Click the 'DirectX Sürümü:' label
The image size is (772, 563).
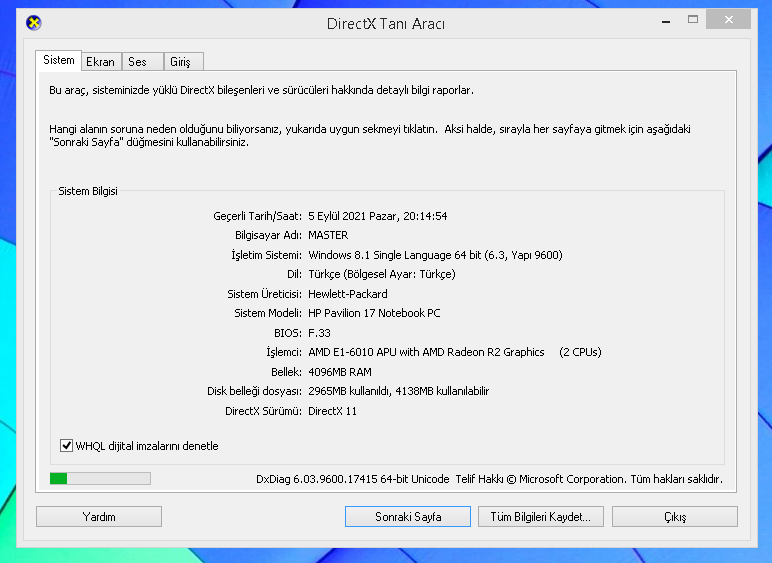point(263,411)
